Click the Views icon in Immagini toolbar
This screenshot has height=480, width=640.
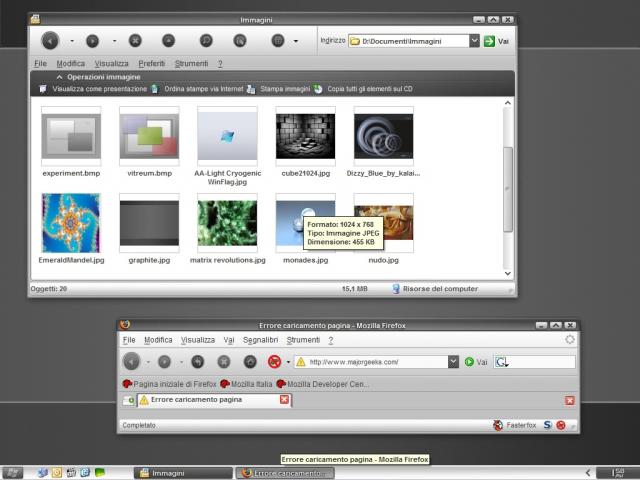pos(278,40)
